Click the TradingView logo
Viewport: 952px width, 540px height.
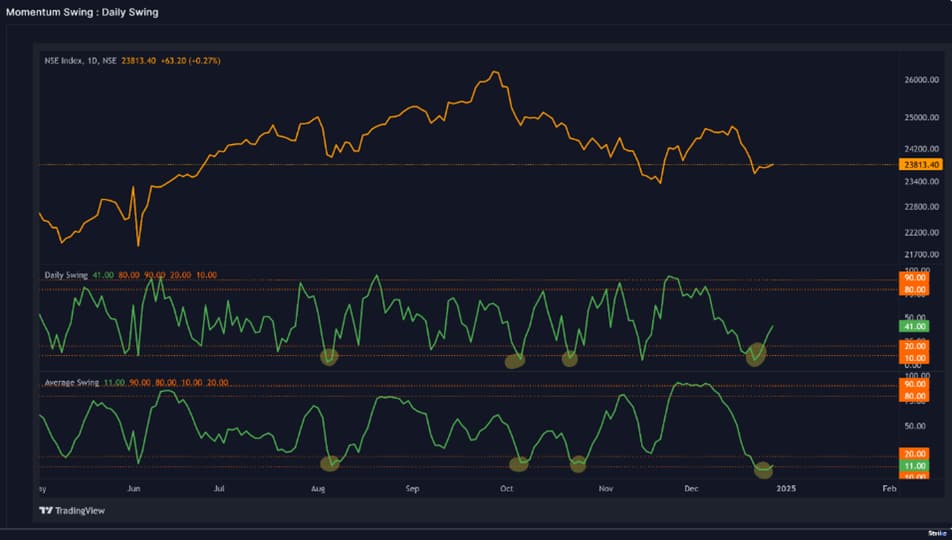point(71,511)
